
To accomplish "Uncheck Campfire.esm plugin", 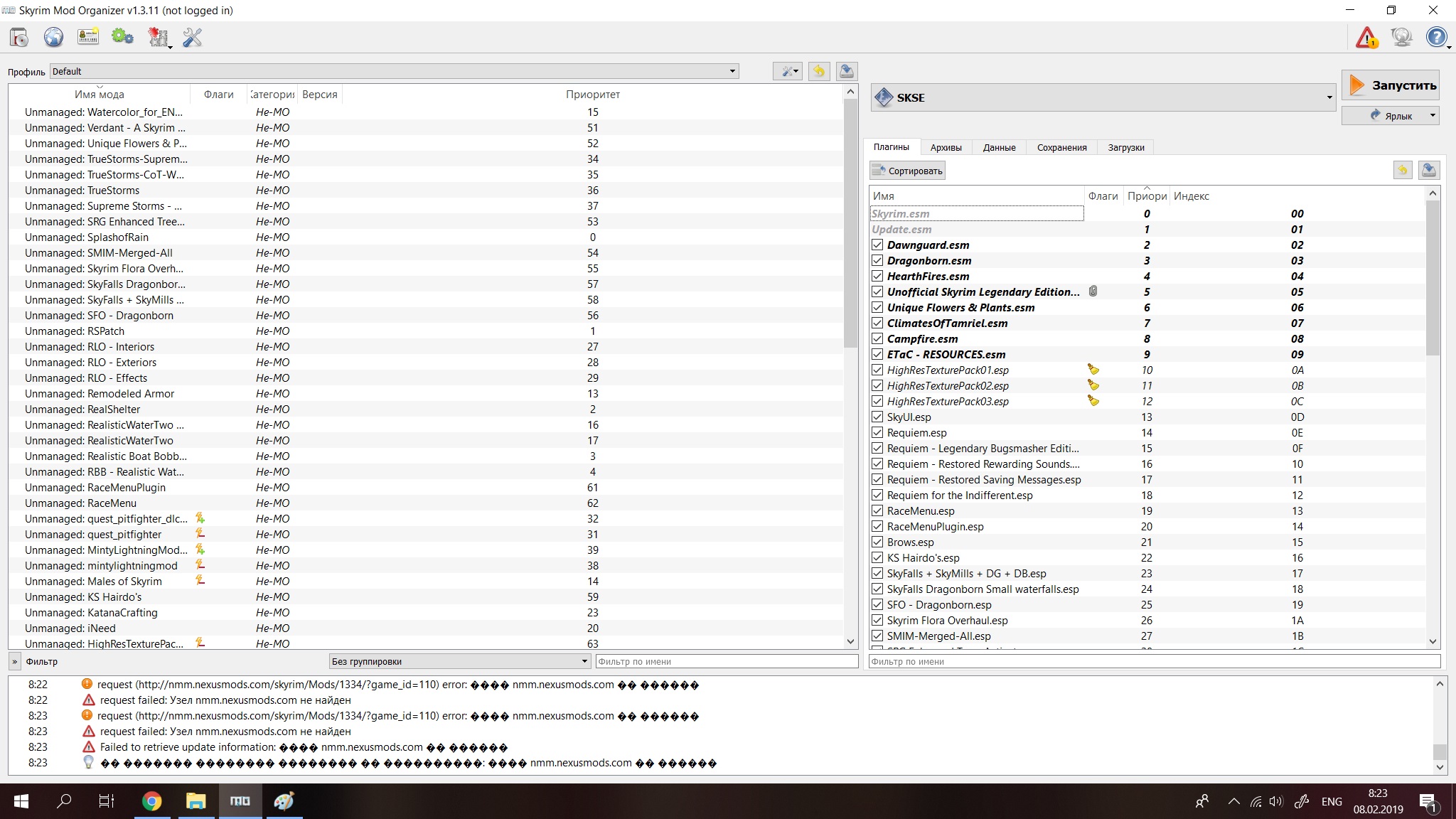I will tap(877, 338).
